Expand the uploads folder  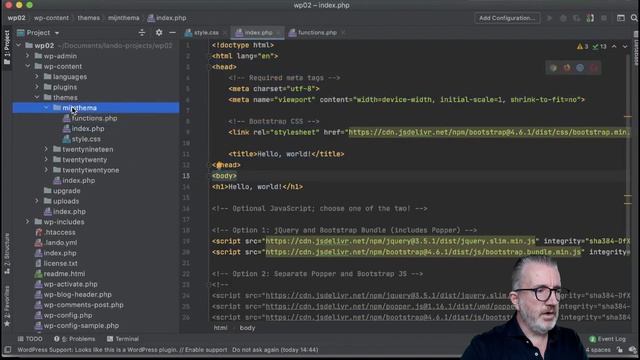37,201
